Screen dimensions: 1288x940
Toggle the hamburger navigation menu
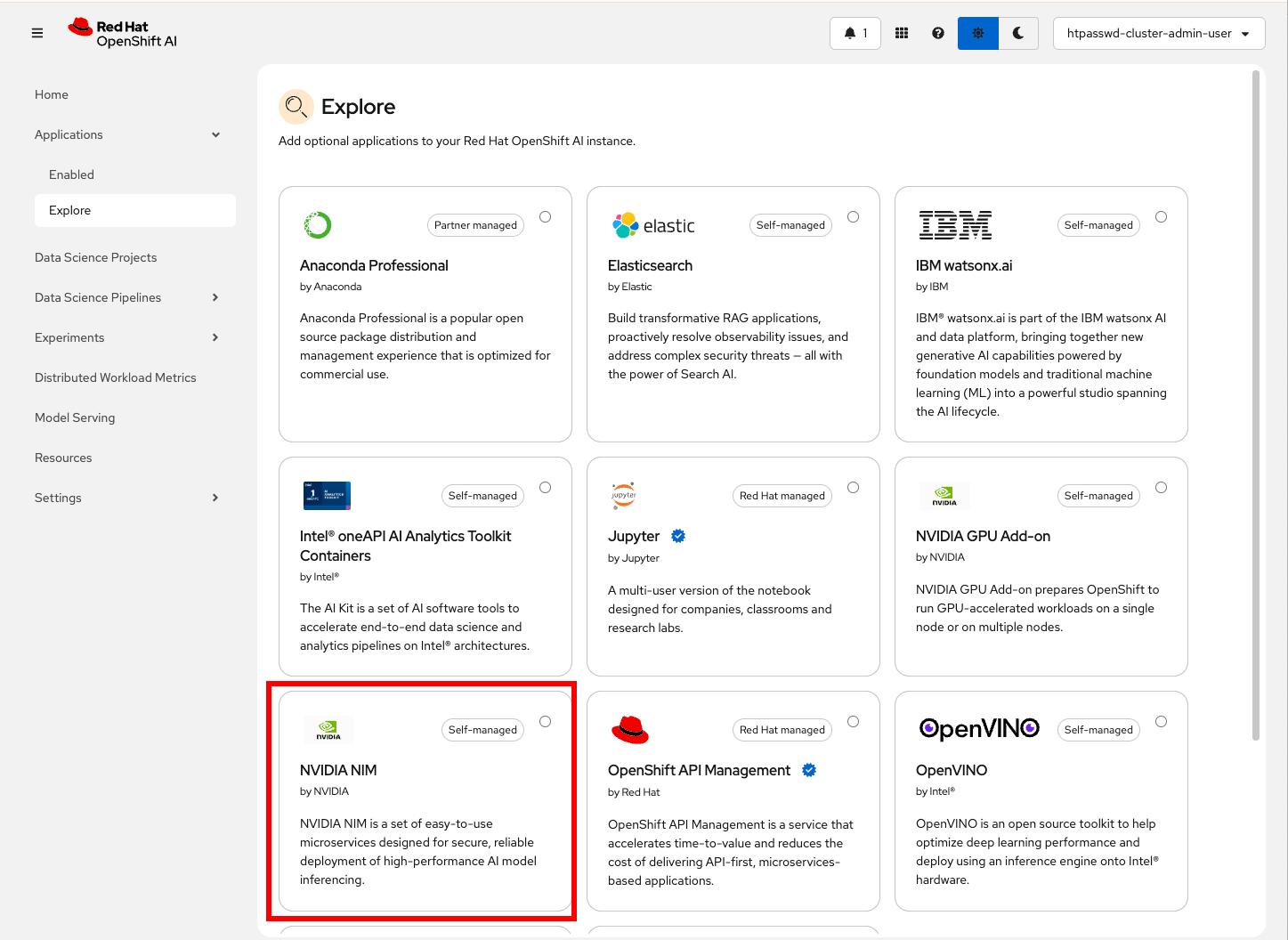(37, 33)
